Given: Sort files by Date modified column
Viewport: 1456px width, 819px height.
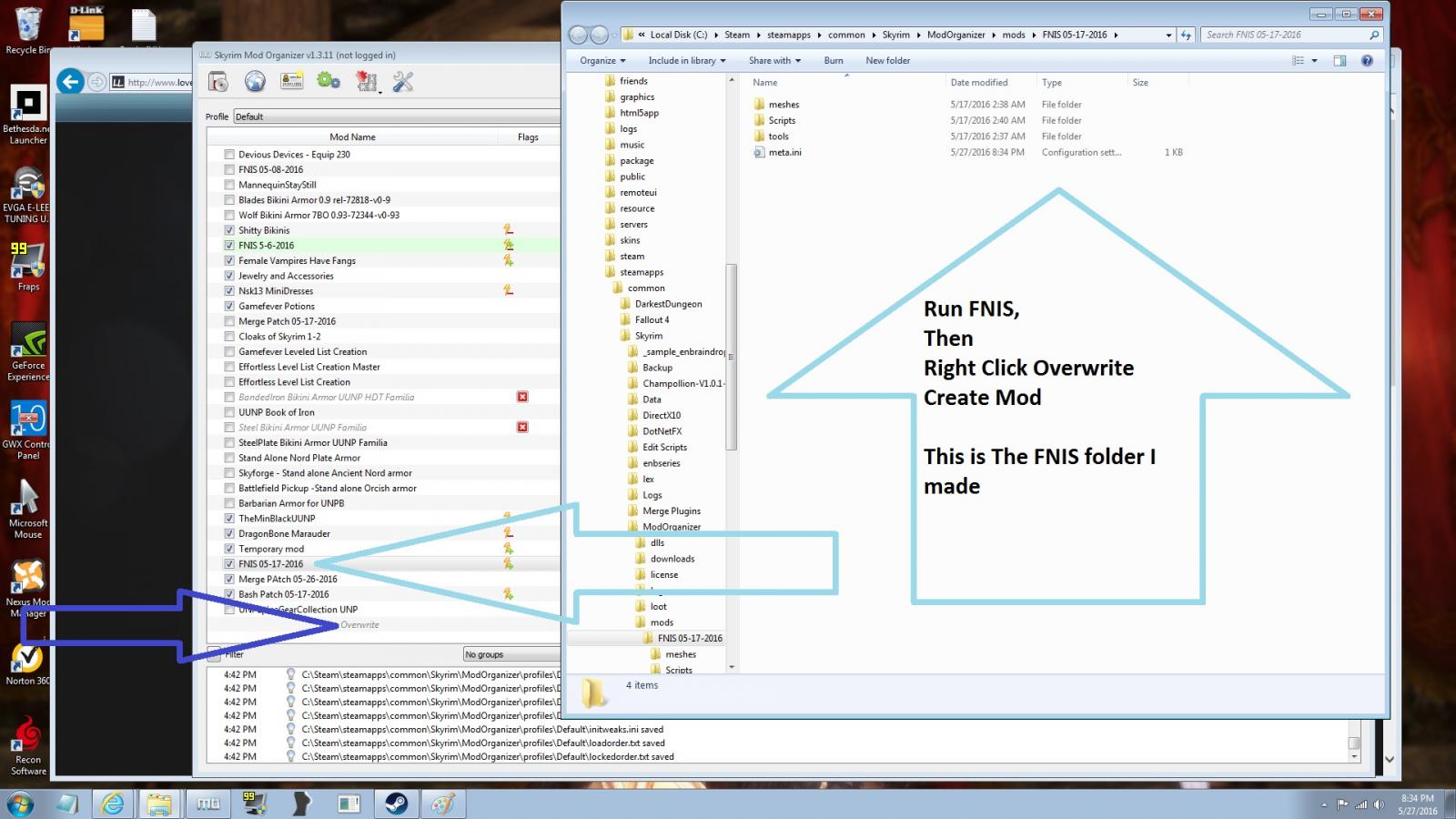Looking at the screenshot, I should coord(979,83).
